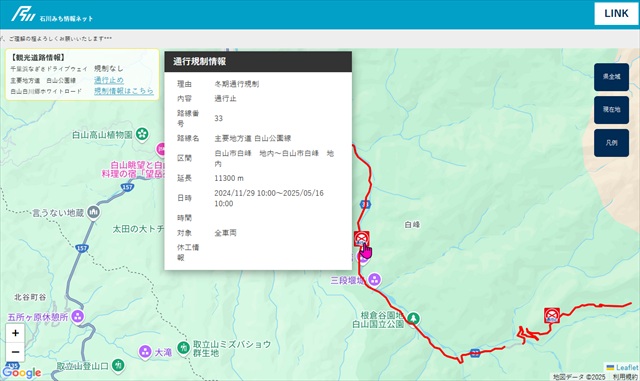Select the 白山高山植物園 green marker
The height and width of the screenshot is (381, 640).
point(142,134)
